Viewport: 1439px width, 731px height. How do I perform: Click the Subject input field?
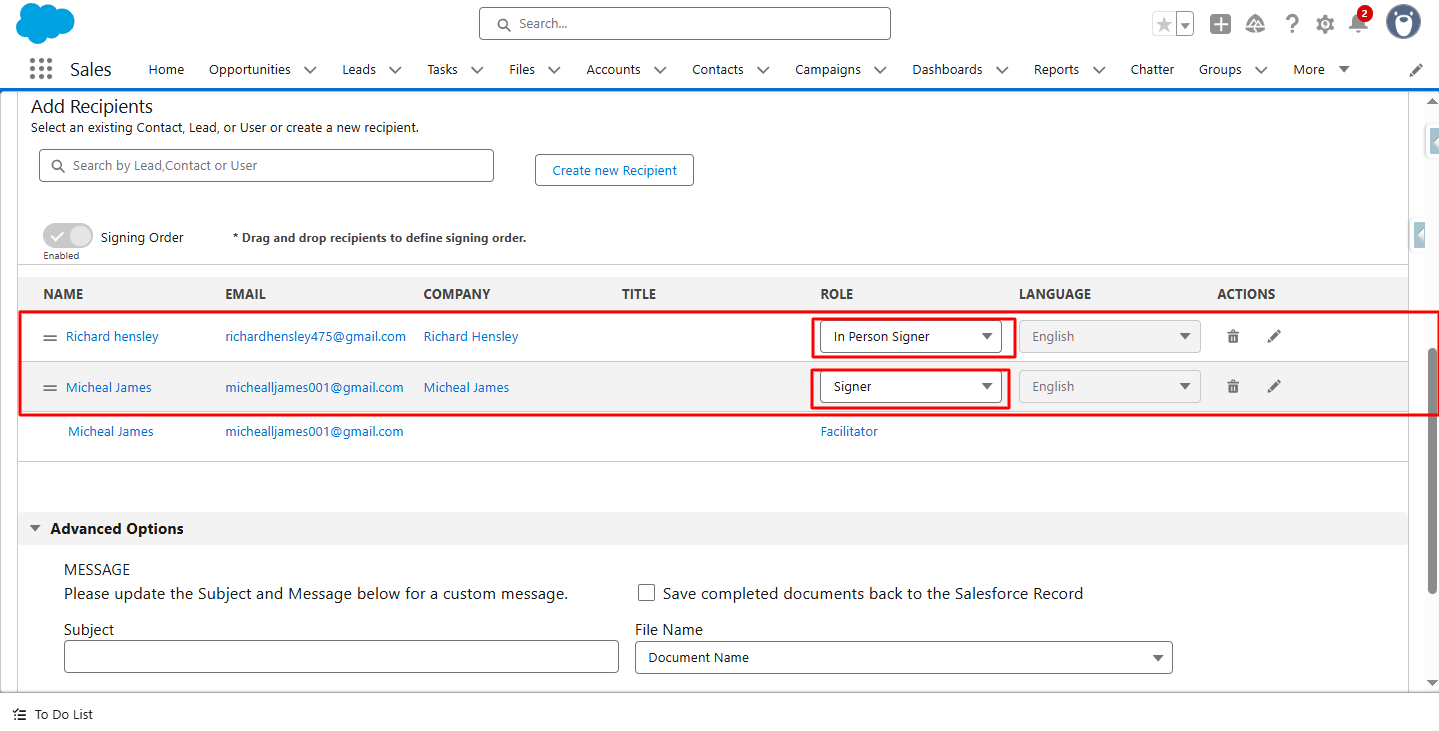tap(341, 657)
